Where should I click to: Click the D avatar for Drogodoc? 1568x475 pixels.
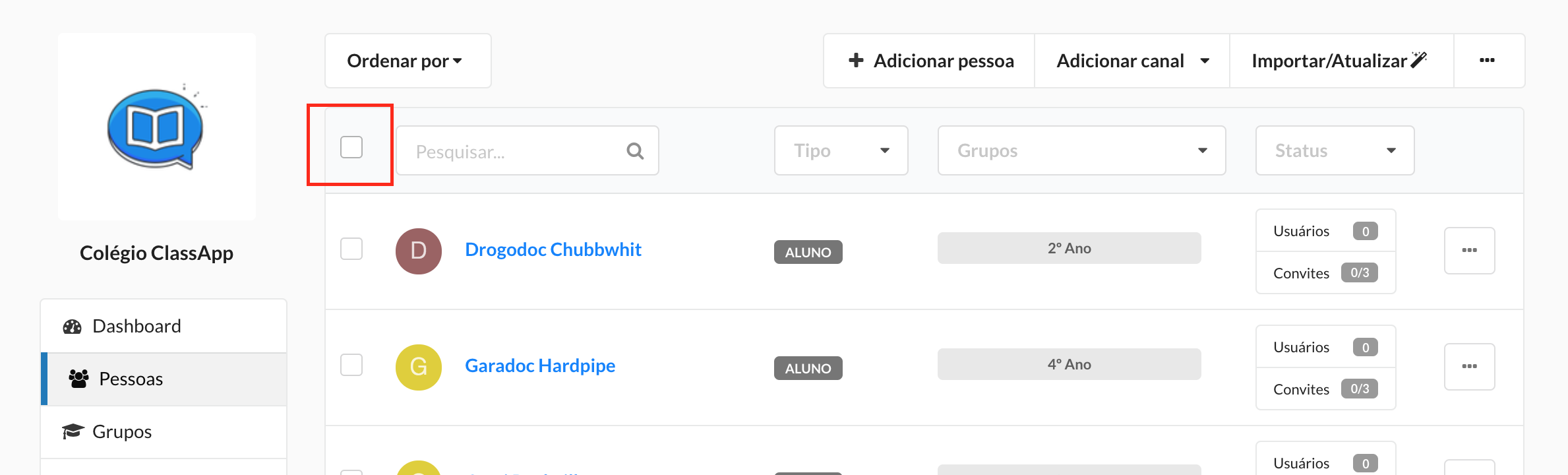pyautogui.click(x=419, y=251)
